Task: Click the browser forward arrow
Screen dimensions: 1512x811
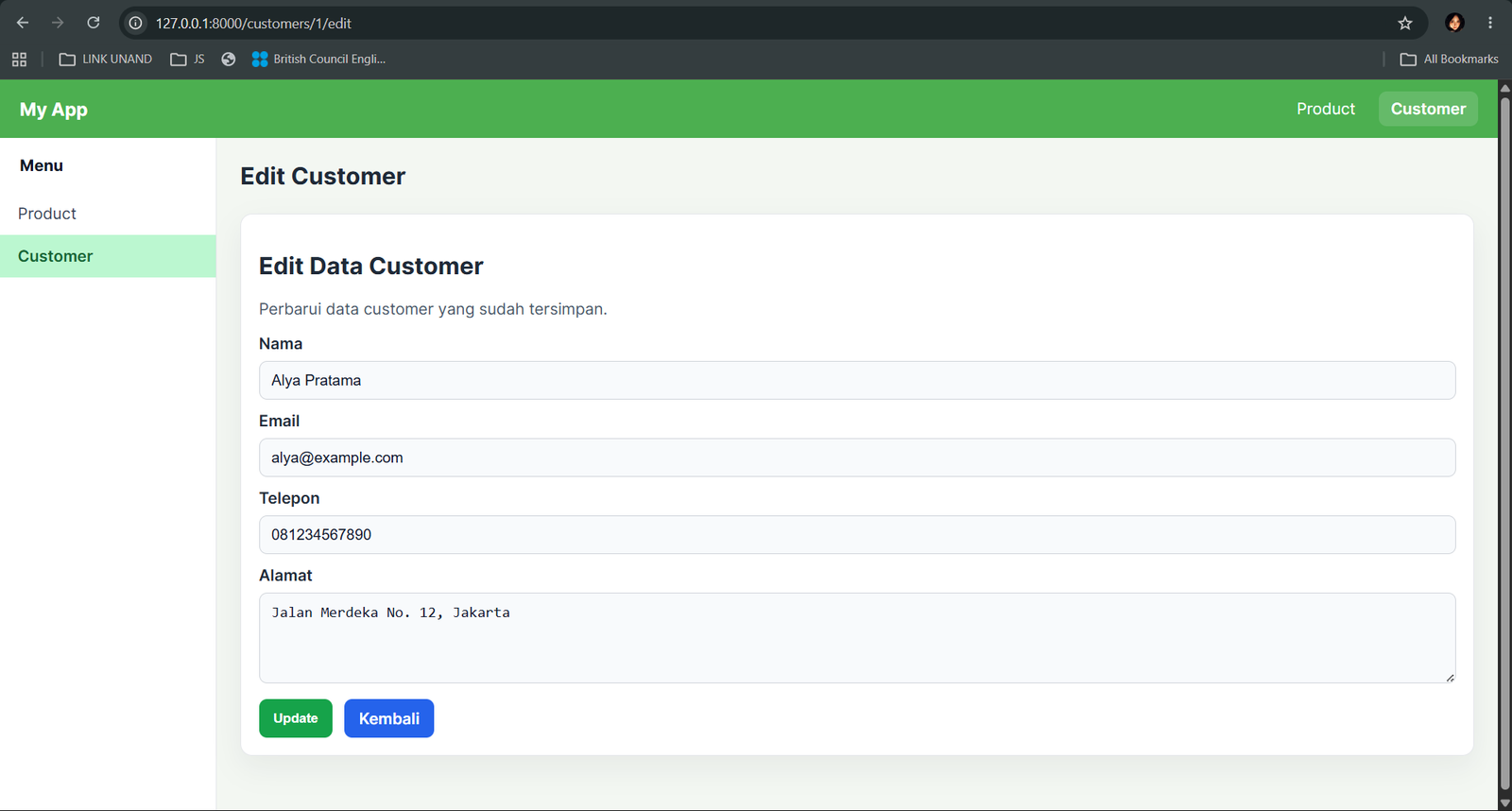Action: pyautogui.click(x=58, y=23)
